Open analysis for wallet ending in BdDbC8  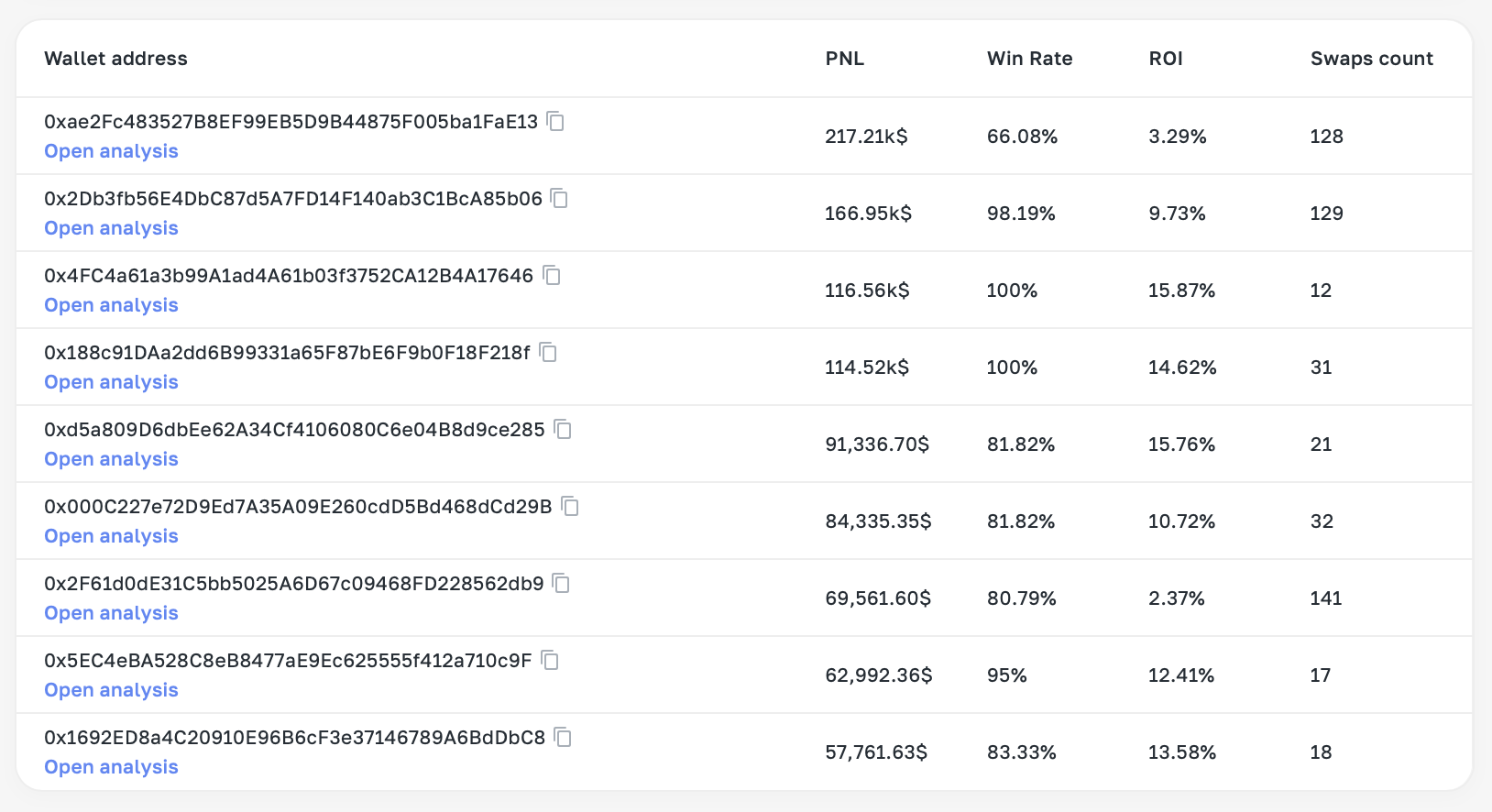coord(110,766)
